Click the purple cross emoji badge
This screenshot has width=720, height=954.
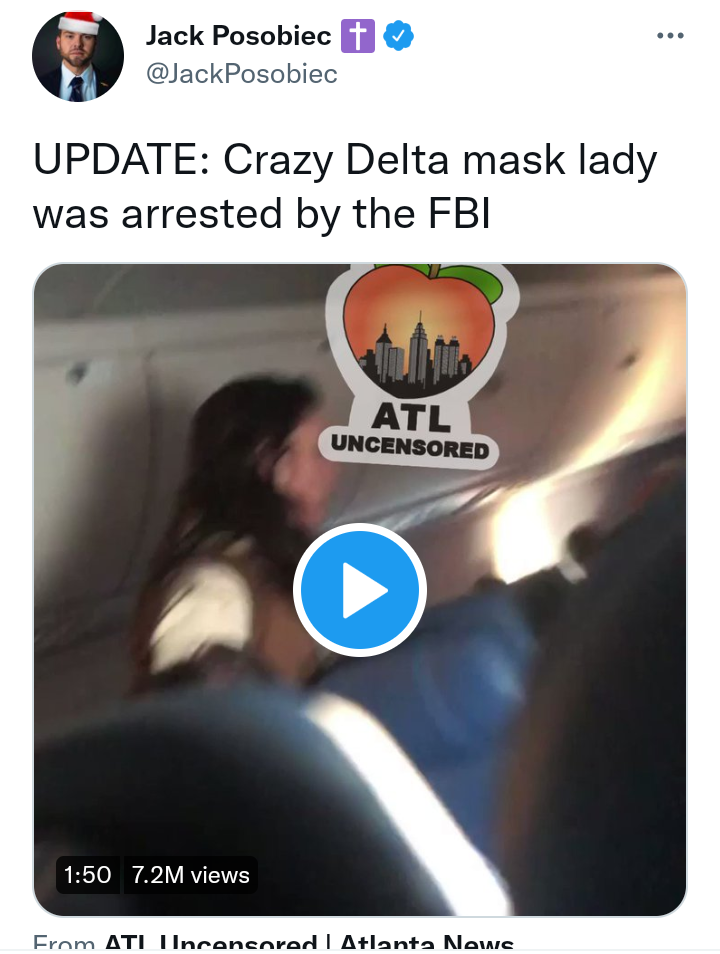tap(358, 36)
